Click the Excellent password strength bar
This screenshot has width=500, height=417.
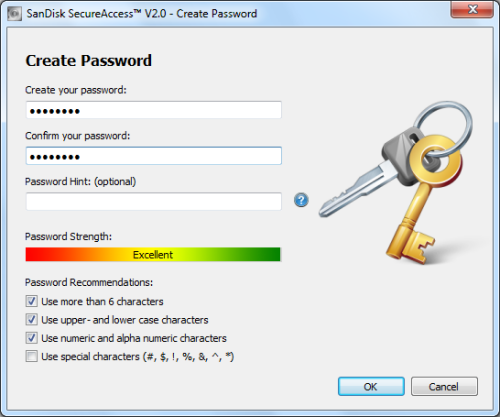[153, 254]
